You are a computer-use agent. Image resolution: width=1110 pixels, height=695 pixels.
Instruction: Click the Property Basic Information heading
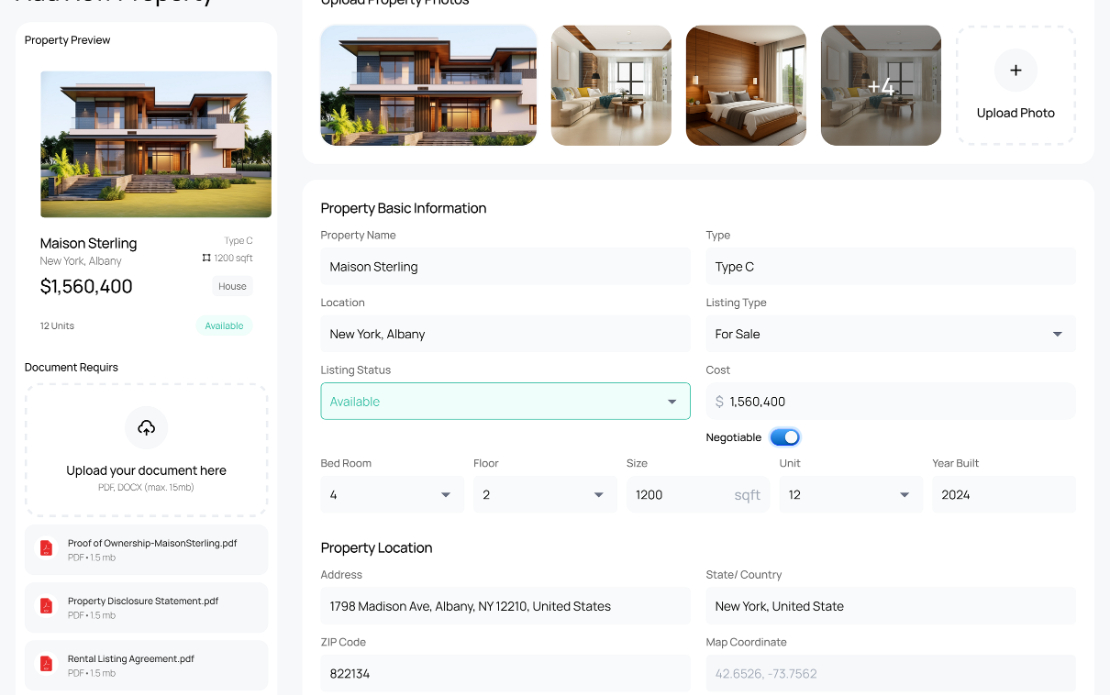[x=404, y=208]
